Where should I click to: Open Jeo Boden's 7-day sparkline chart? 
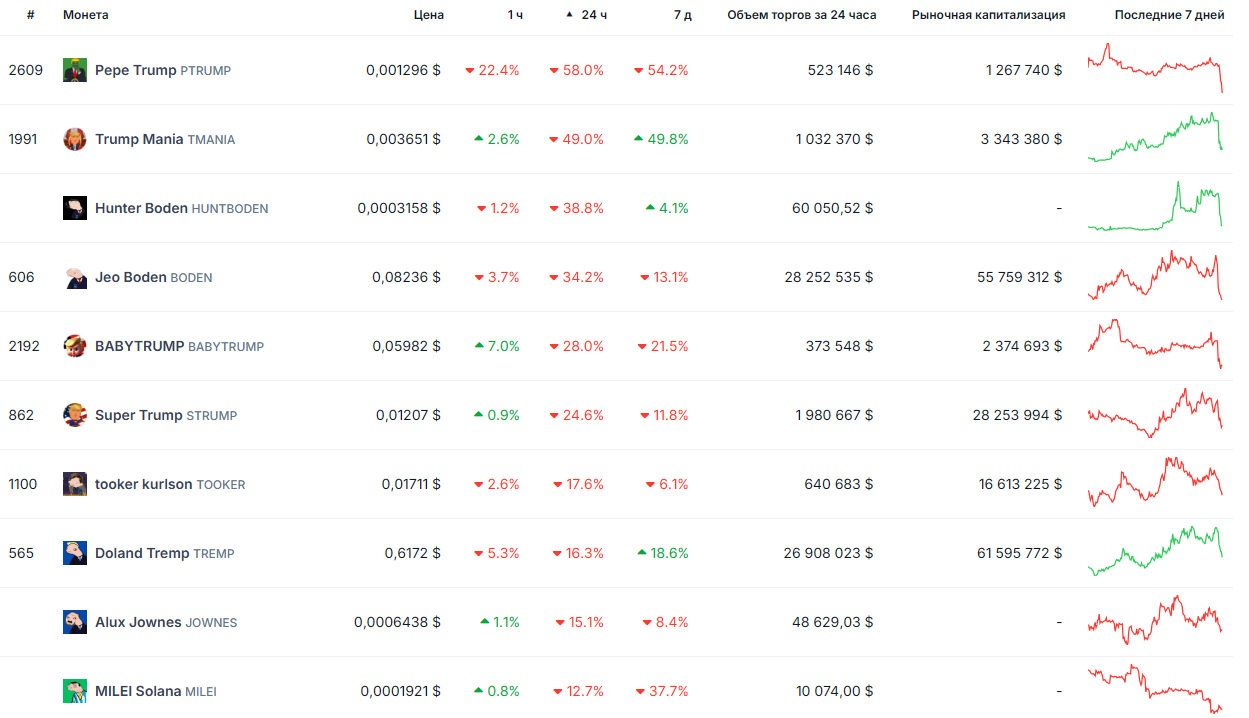click(x=1155, y=275)
